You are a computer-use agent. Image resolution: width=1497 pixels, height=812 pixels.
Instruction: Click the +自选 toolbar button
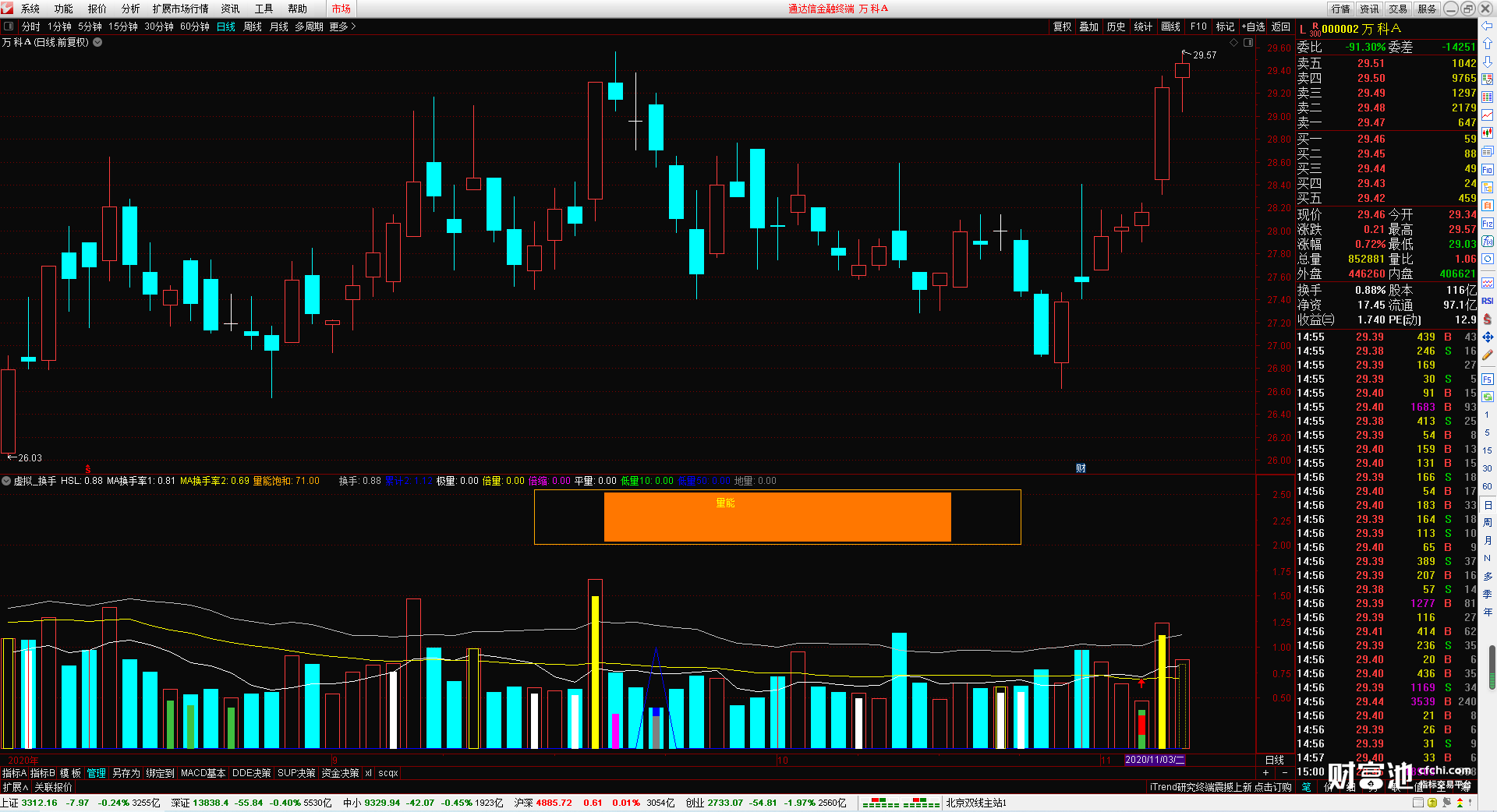pyautogui.click(x=1254, y=26)
